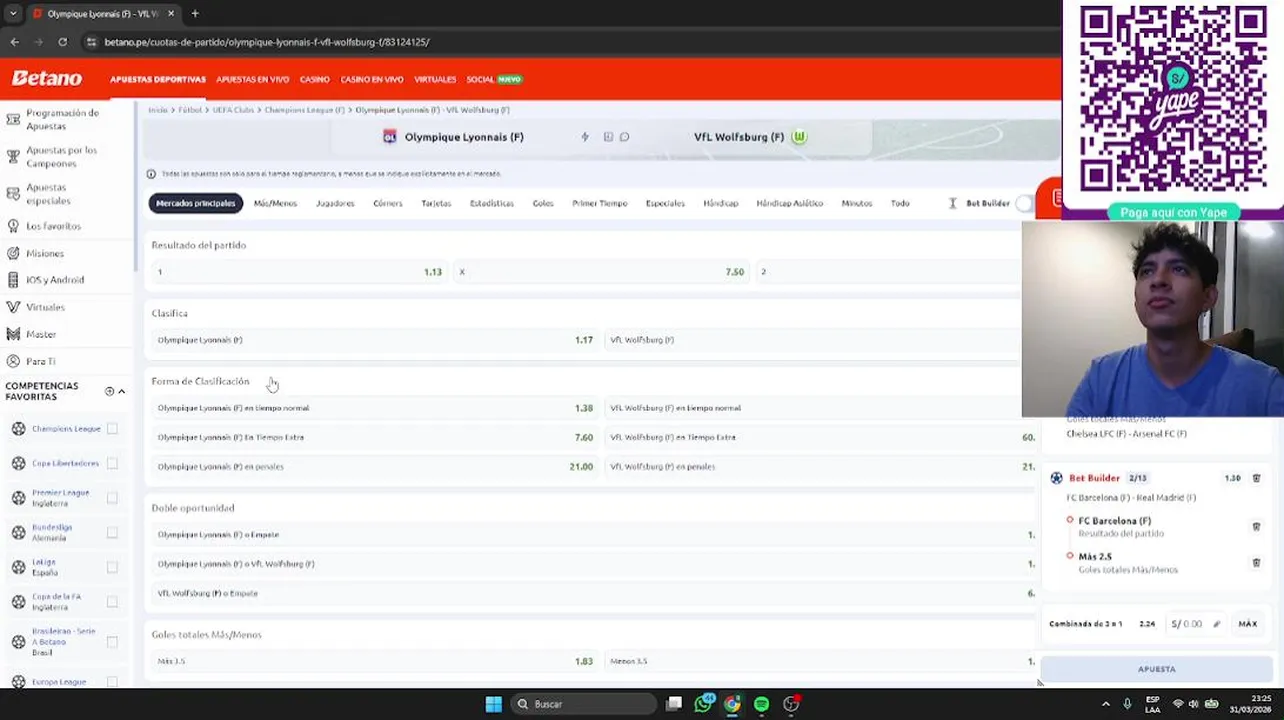The width and height of the screenshot is (1284, 720).
Task: Click the chat bubble icon in match header
Action: pos(624,137)
